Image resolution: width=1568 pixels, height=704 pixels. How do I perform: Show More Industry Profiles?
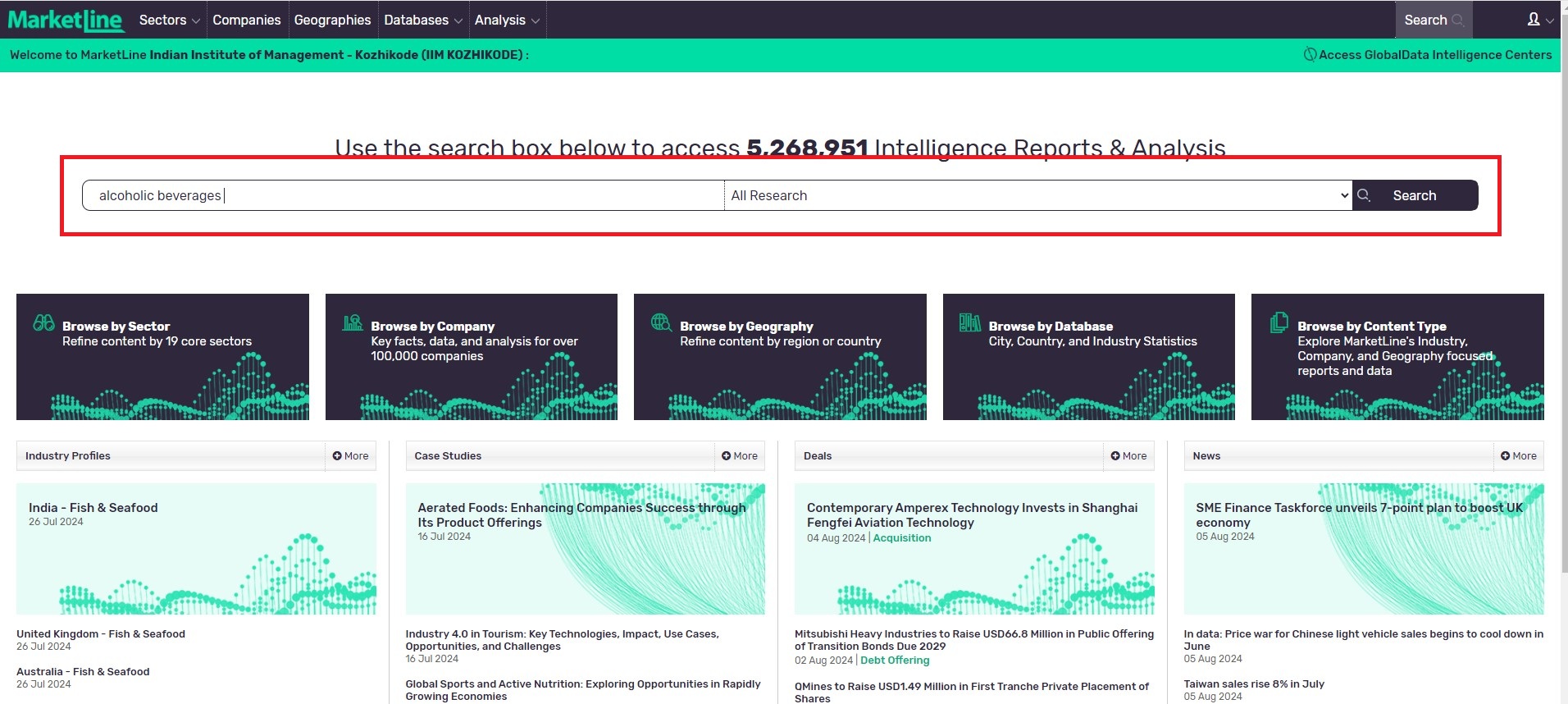[350, 456]
